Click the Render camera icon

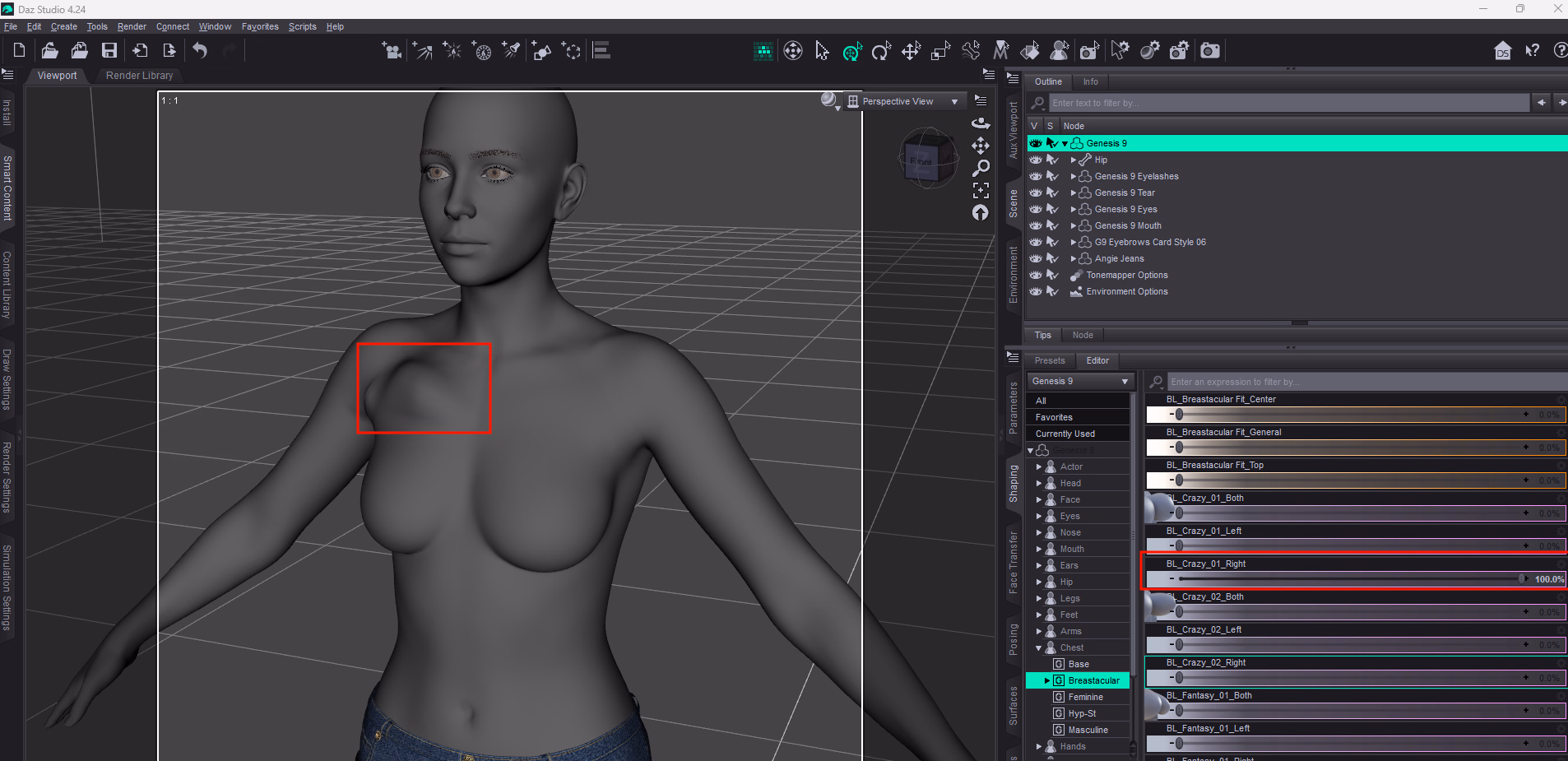1210,51
